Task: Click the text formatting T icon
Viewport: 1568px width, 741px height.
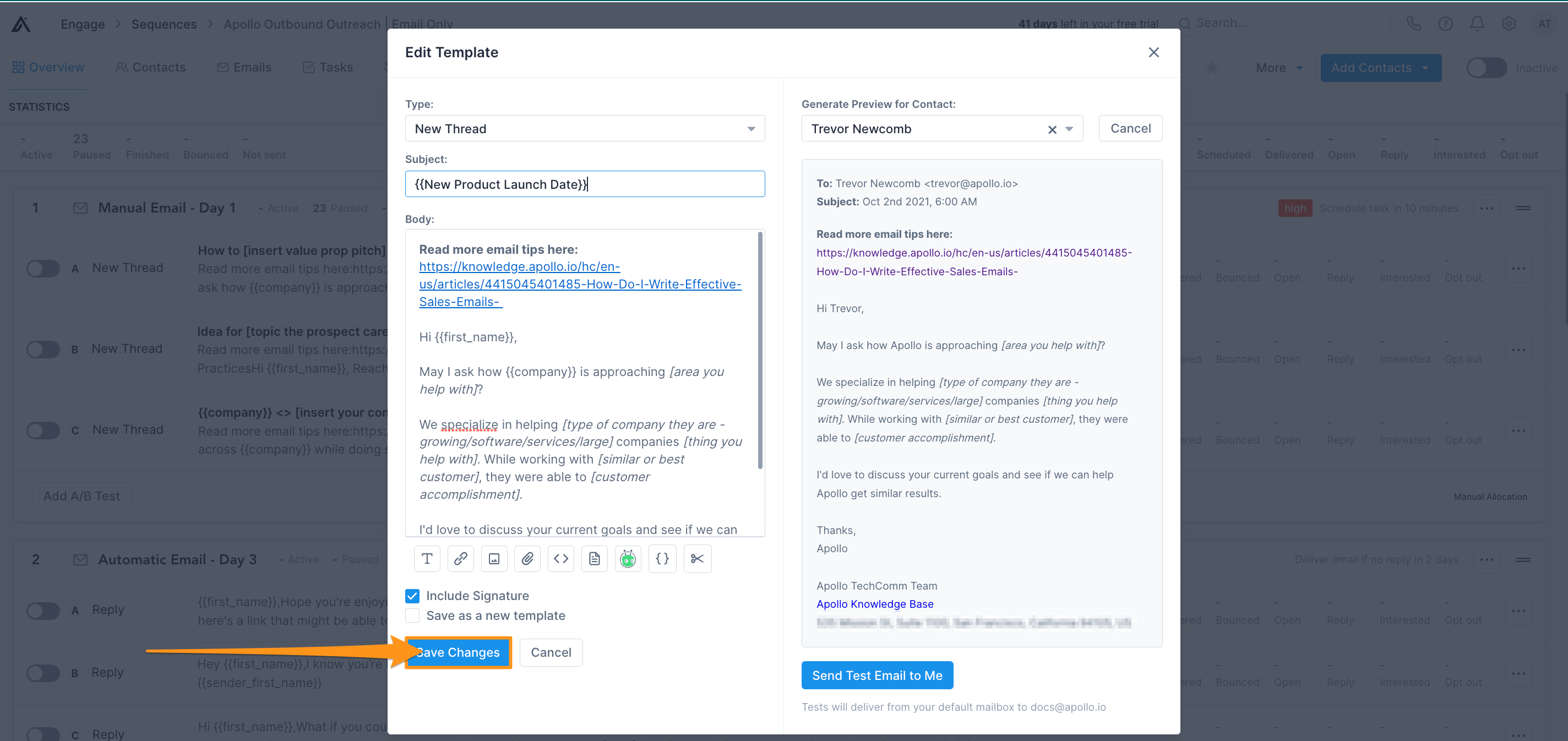Action: coord(427,558)
